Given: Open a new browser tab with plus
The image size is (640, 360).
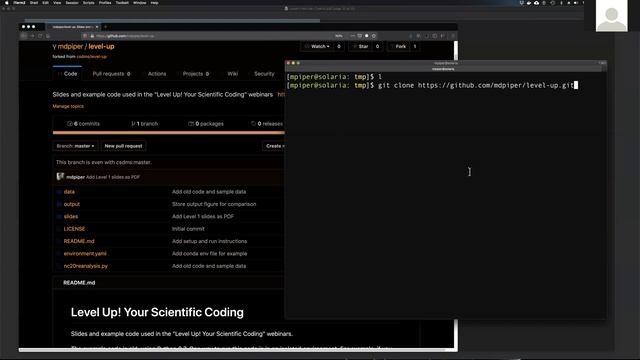Looking at the screenshot, I should (x=105, y=27).
